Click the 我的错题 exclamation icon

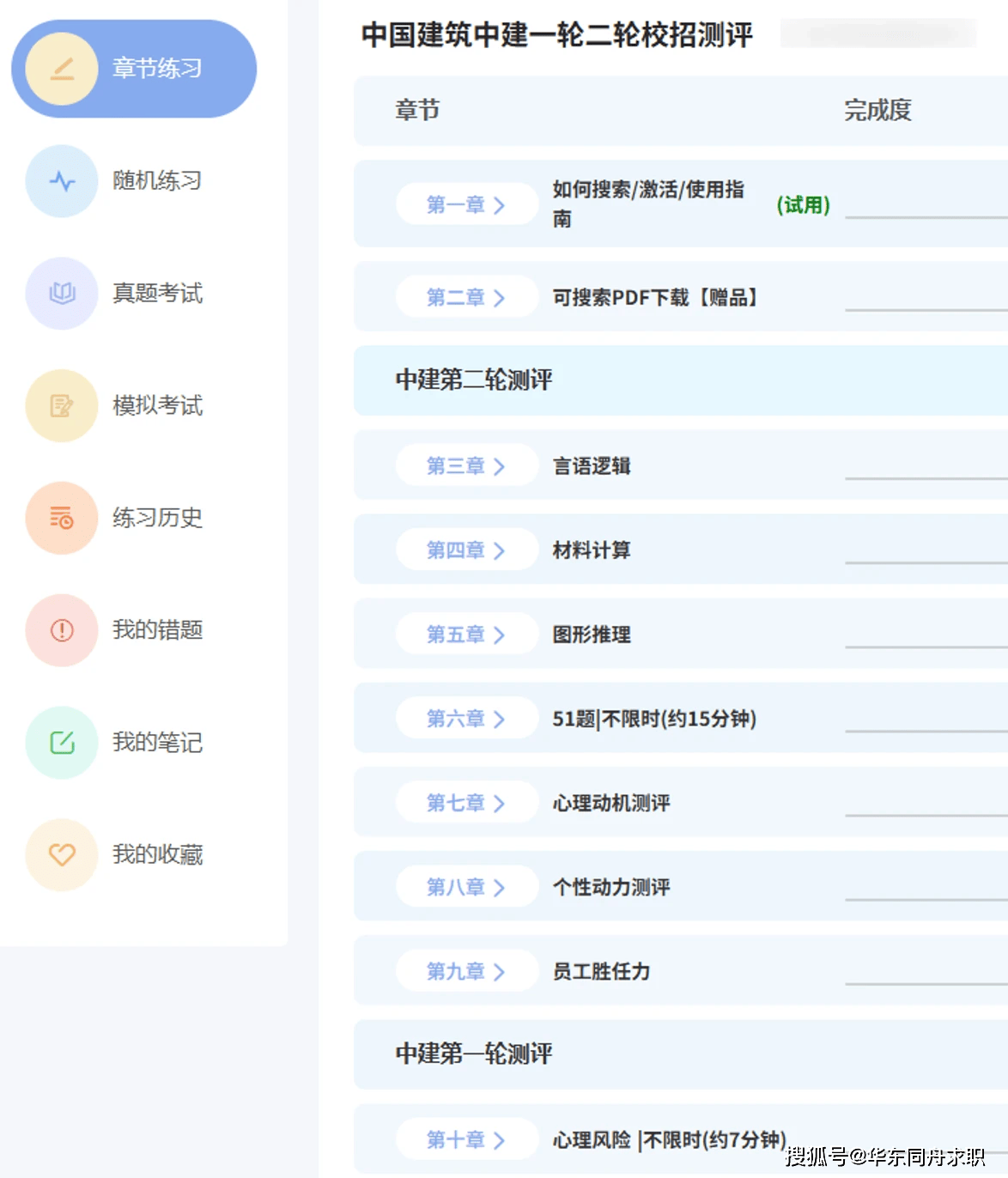62,630
